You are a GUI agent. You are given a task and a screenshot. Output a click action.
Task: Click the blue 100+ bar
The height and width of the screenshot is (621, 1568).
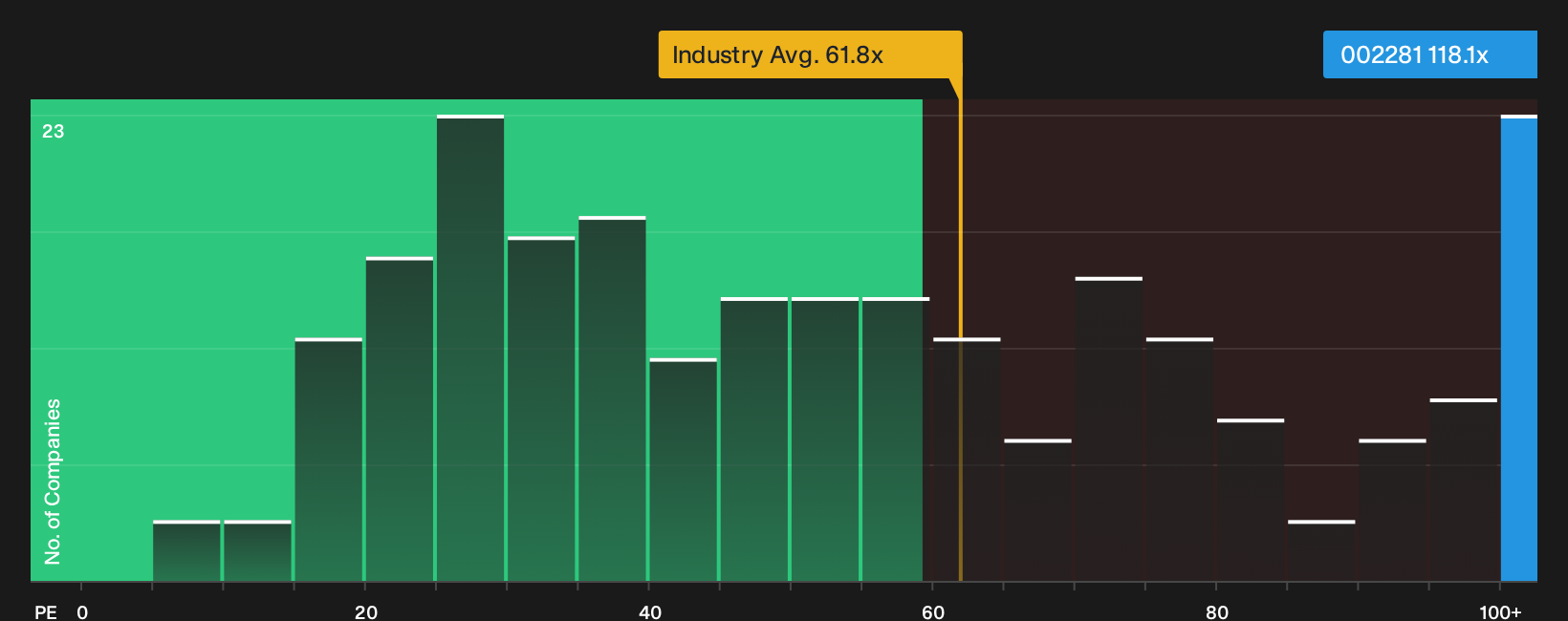[1519, 348]
